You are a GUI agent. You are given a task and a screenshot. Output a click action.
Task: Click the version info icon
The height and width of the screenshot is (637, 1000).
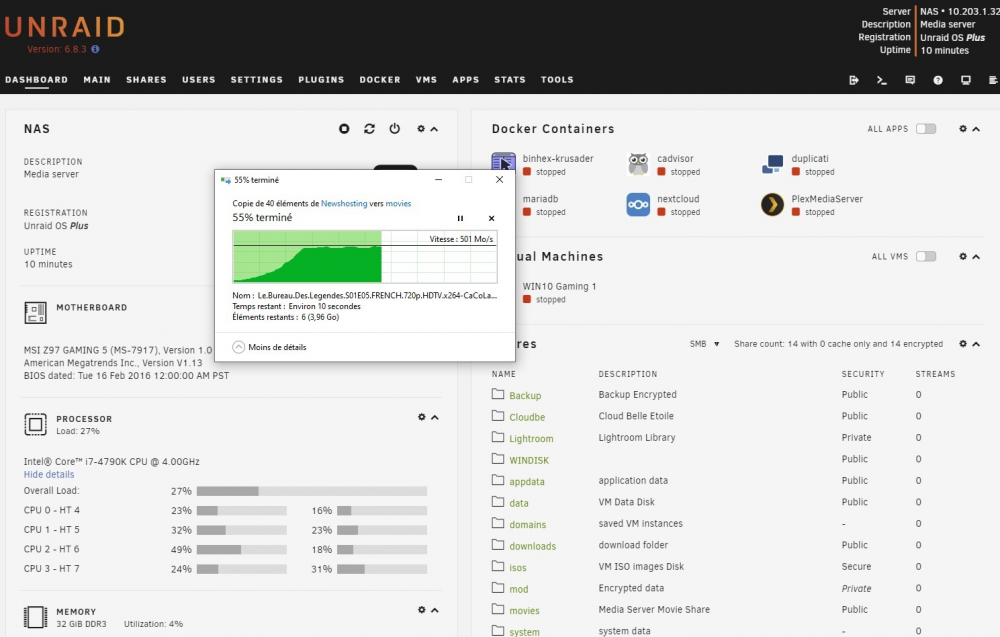tap(95, 49)
